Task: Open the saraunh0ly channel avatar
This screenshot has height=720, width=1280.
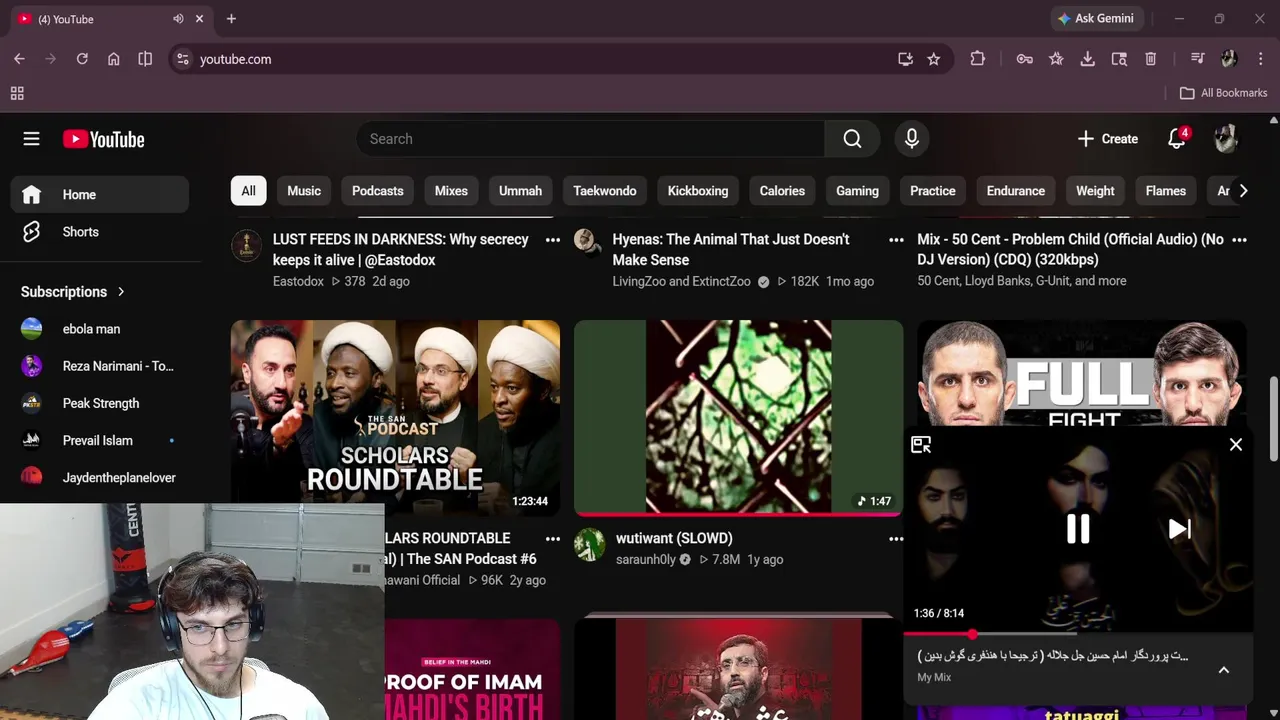Action: (589, 545)
